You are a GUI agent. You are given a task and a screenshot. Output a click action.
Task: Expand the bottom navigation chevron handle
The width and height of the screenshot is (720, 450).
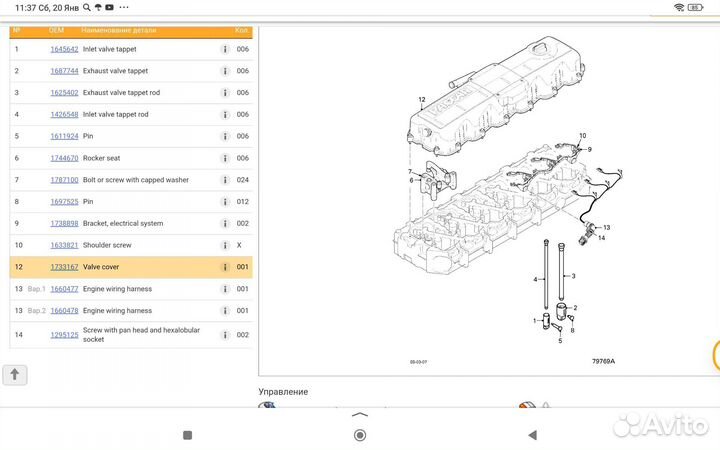tap(360, 415)
